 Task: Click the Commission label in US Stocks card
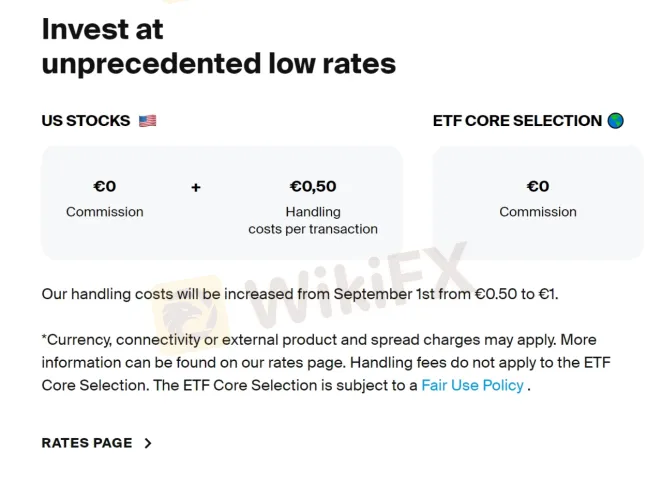105,211
